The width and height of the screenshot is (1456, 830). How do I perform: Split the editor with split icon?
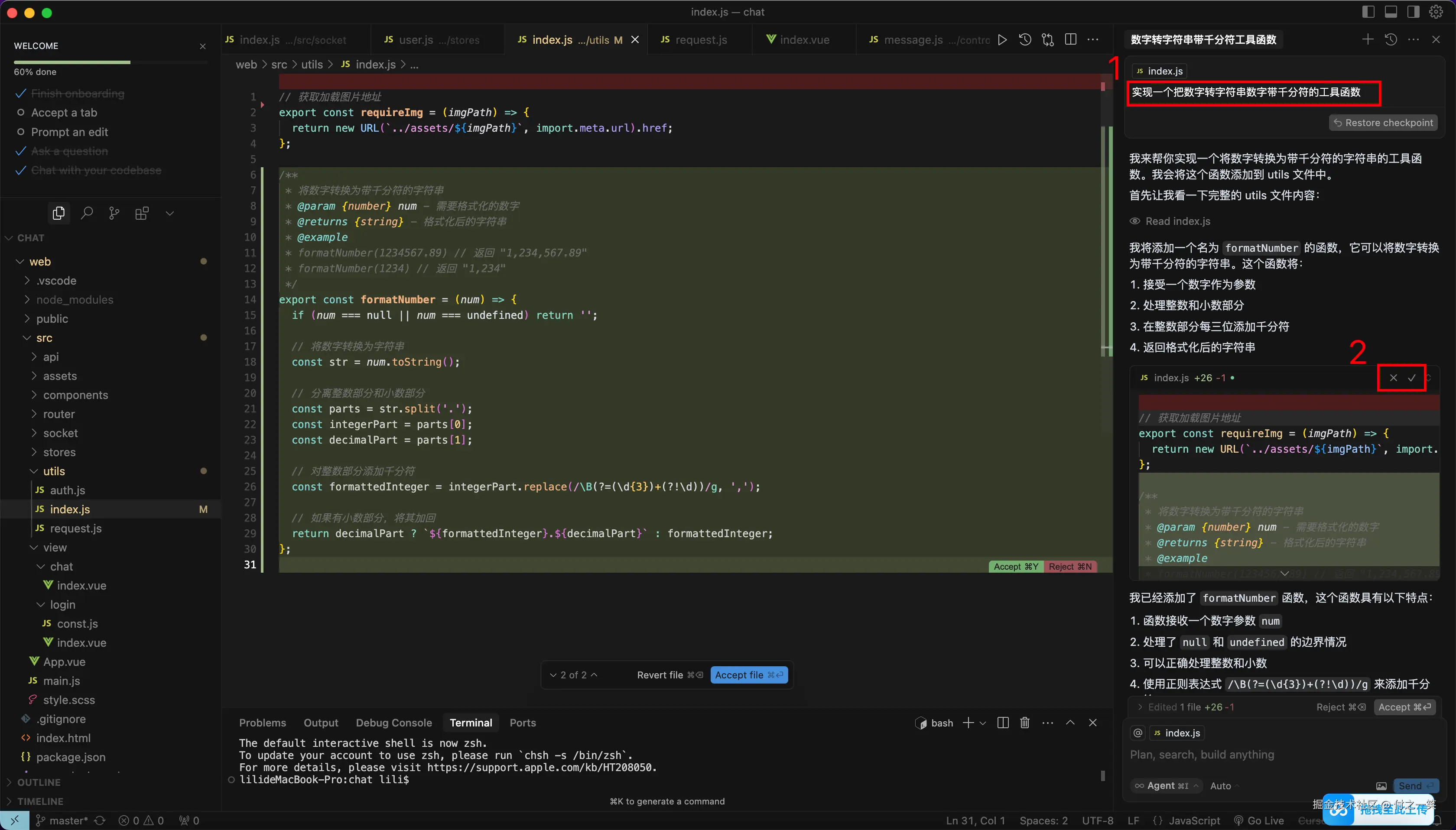tap(1070, 40)
